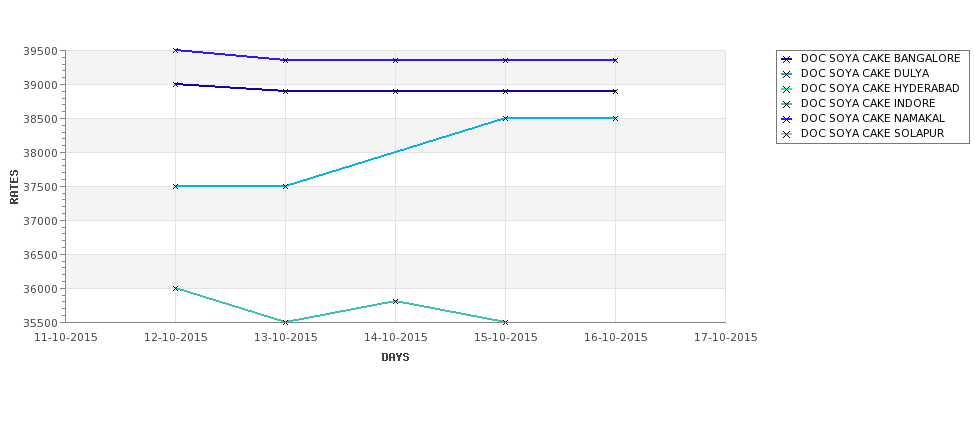Click the 37500 data point on 13-10-2015
The image size is (975, 429).
point(285,186)
